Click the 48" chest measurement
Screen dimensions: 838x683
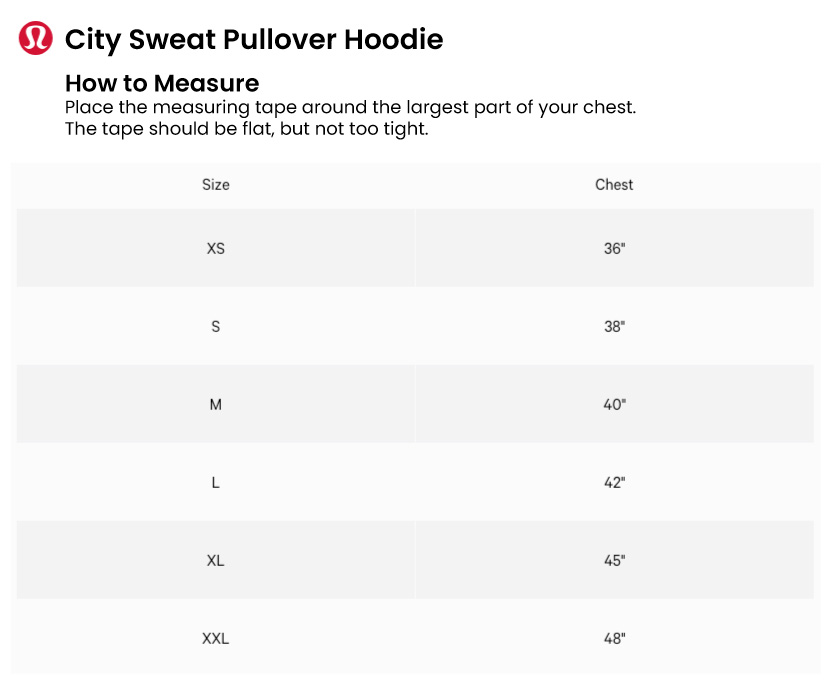614,638
